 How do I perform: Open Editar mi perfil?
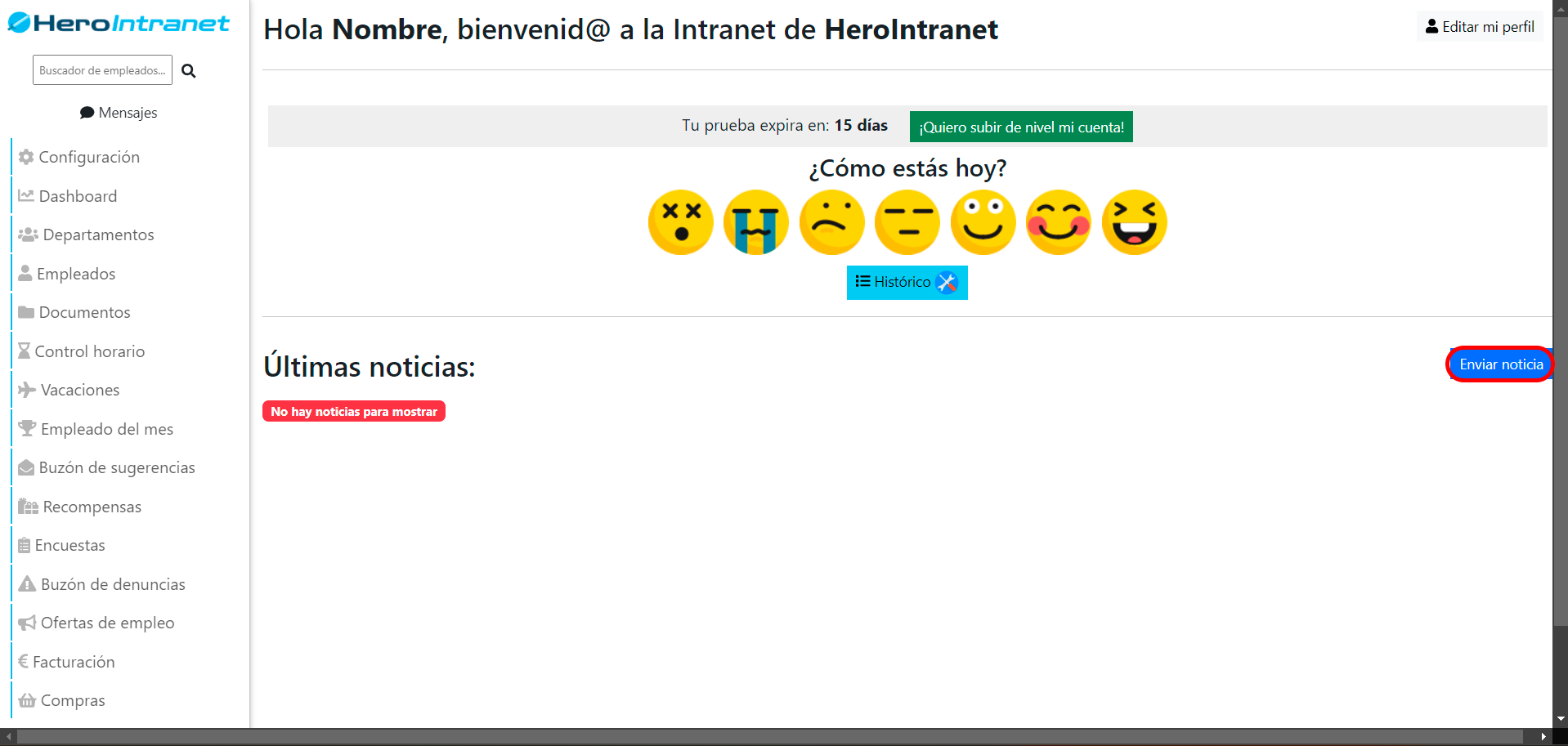click(x=1480, y=27)
